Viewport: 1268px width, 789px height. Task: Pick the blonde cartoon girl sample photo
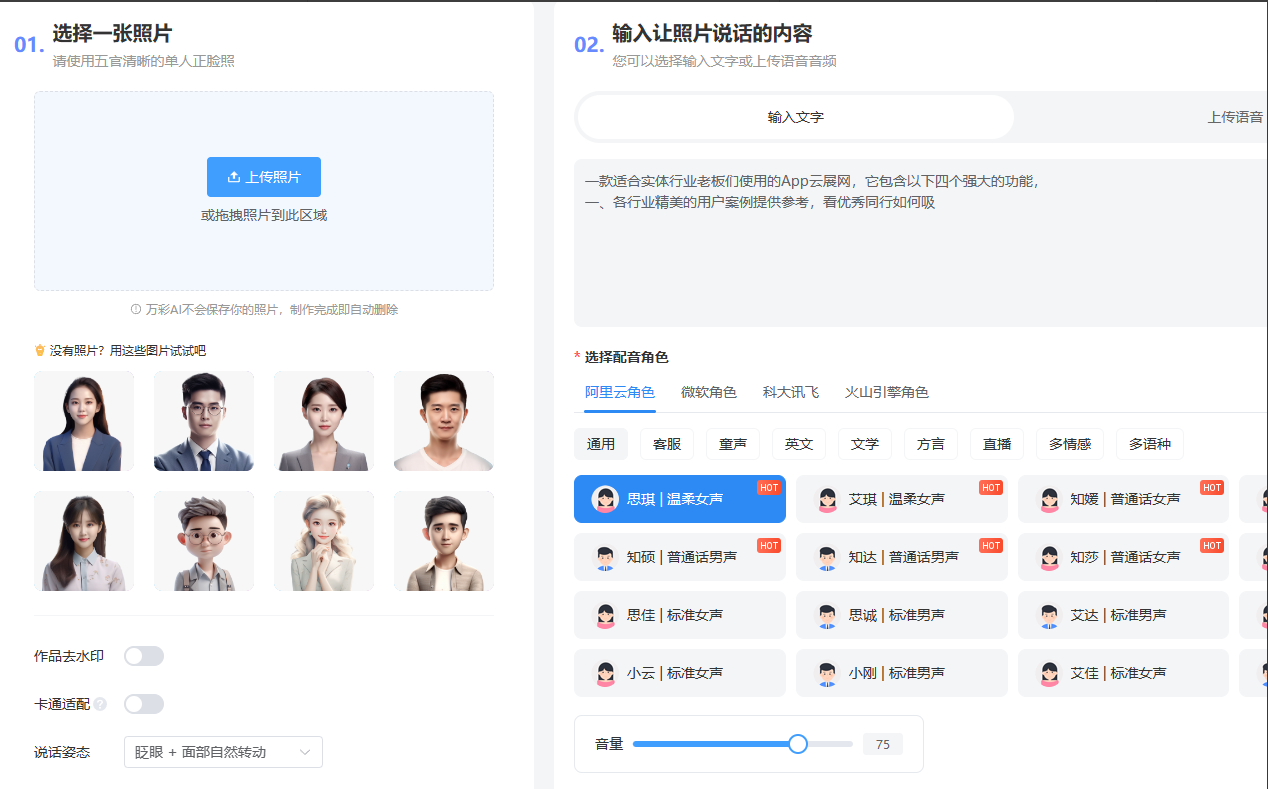click(324, 541)
